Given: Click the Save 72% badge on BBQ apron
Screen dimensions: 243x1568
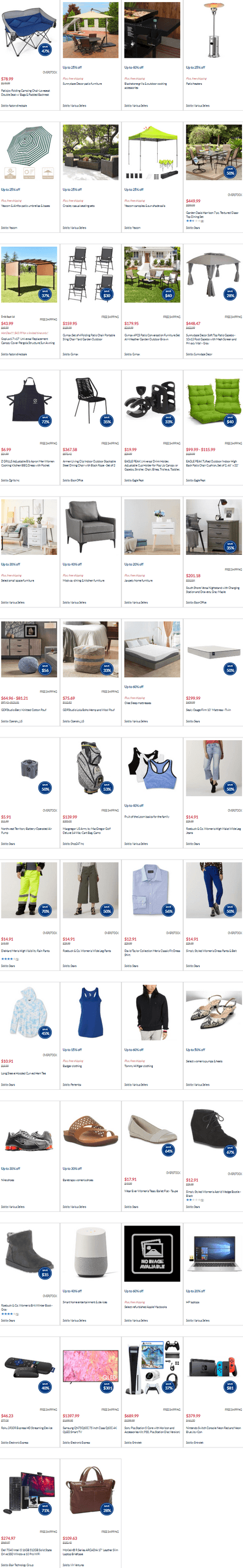Looking at the screenshot, I should (x=45, y=420).
